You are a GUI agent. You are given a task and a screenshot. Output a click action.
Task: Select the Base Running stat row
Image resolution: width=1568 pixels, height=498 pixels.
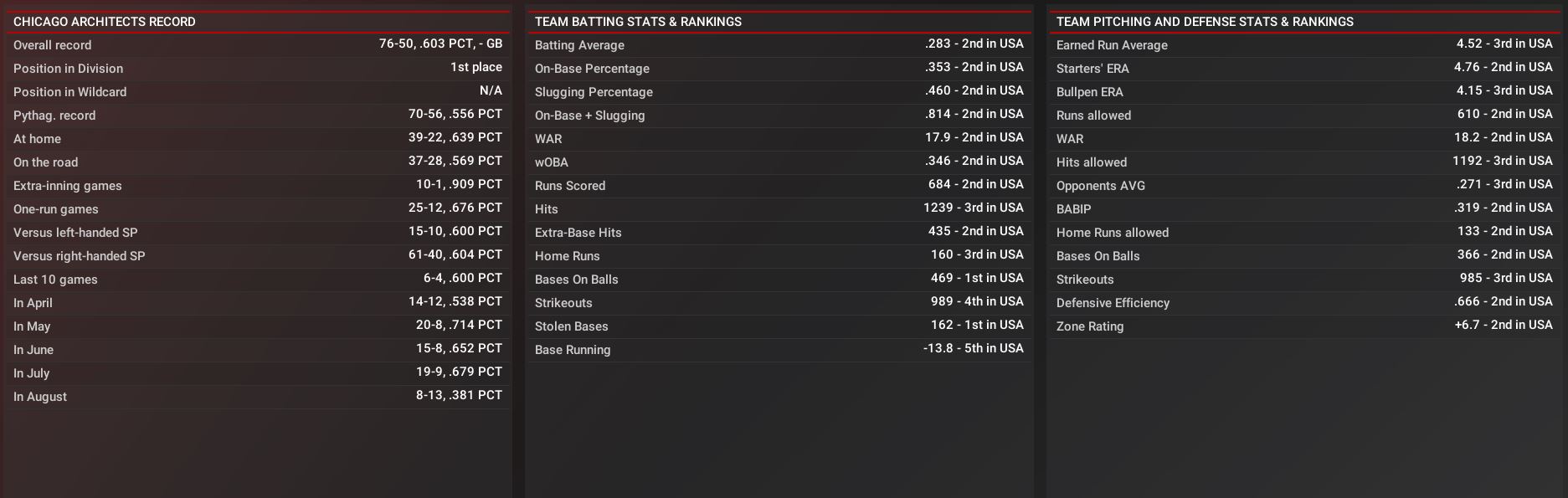(779, 350)
